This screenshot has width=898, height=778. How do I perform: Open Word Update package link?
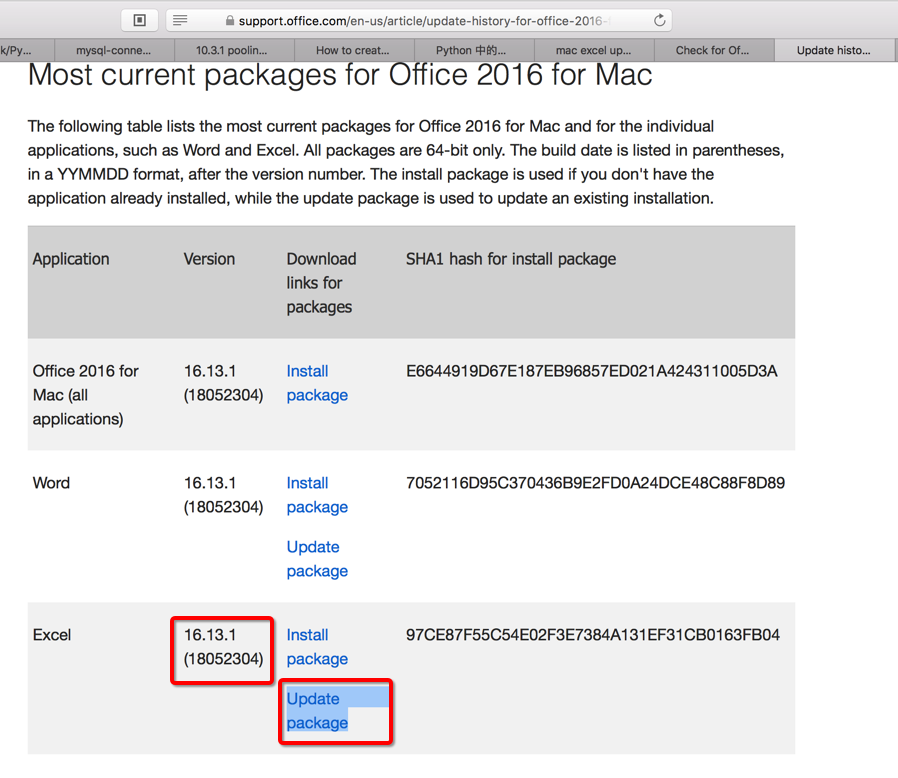tap(317, 559)
